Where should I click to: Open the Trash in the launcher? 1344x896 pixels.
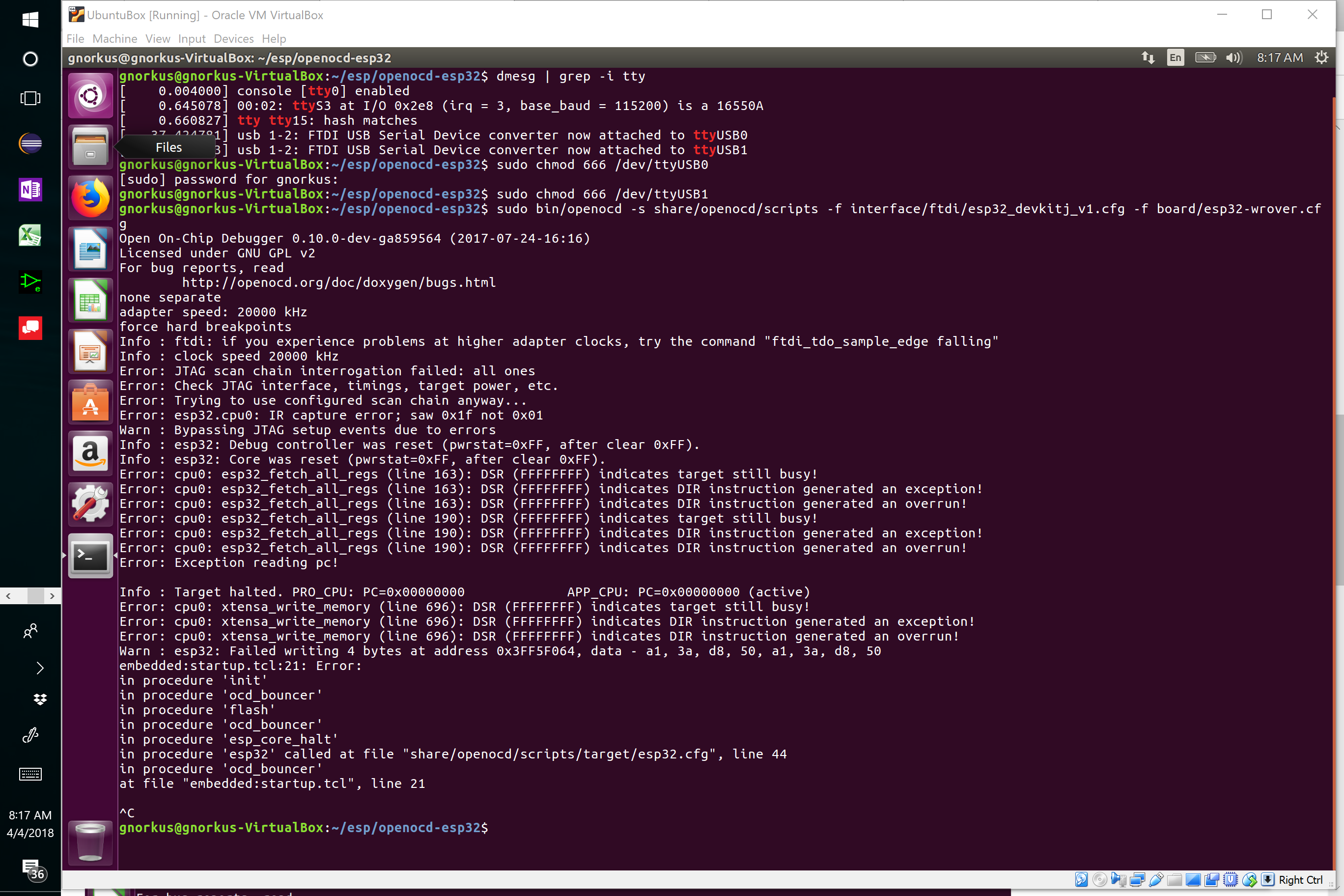click(90, 842)
